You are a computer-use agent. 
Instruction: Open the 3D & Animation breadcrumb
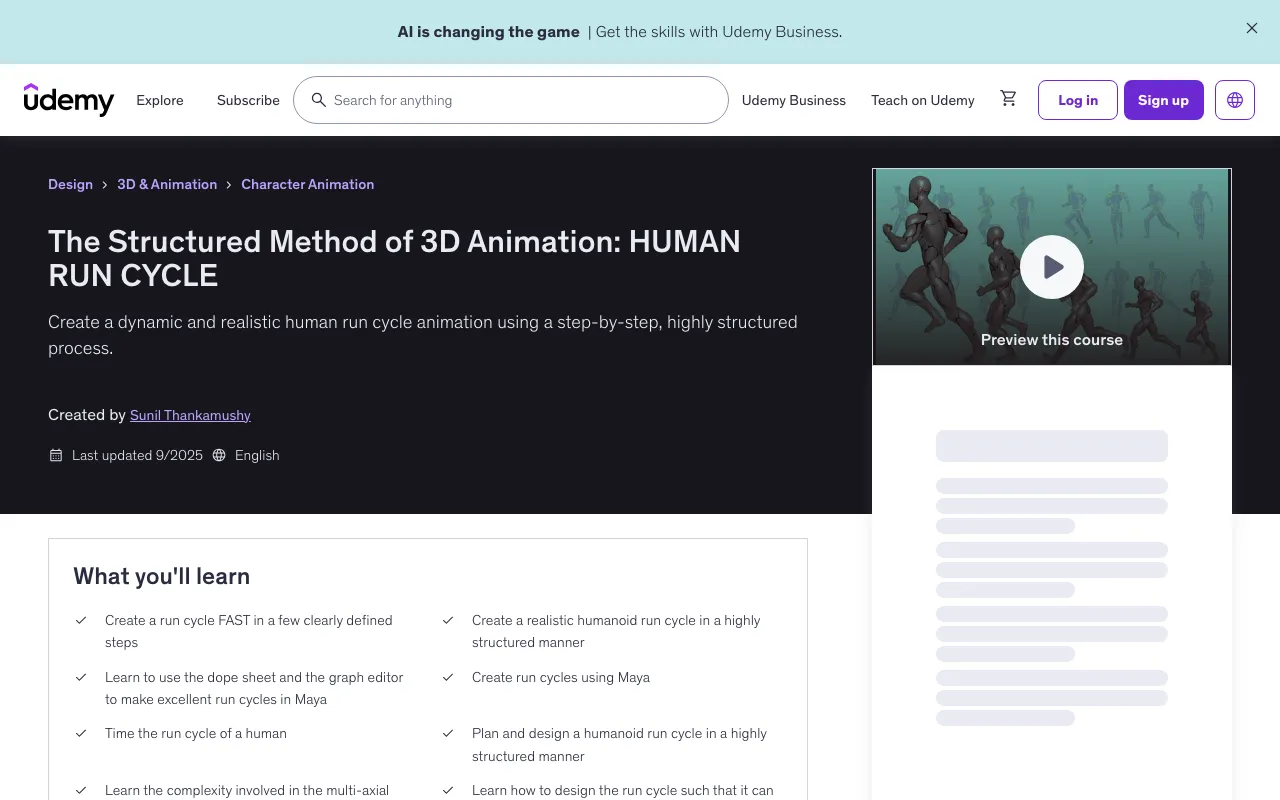(x=167, y=184)
